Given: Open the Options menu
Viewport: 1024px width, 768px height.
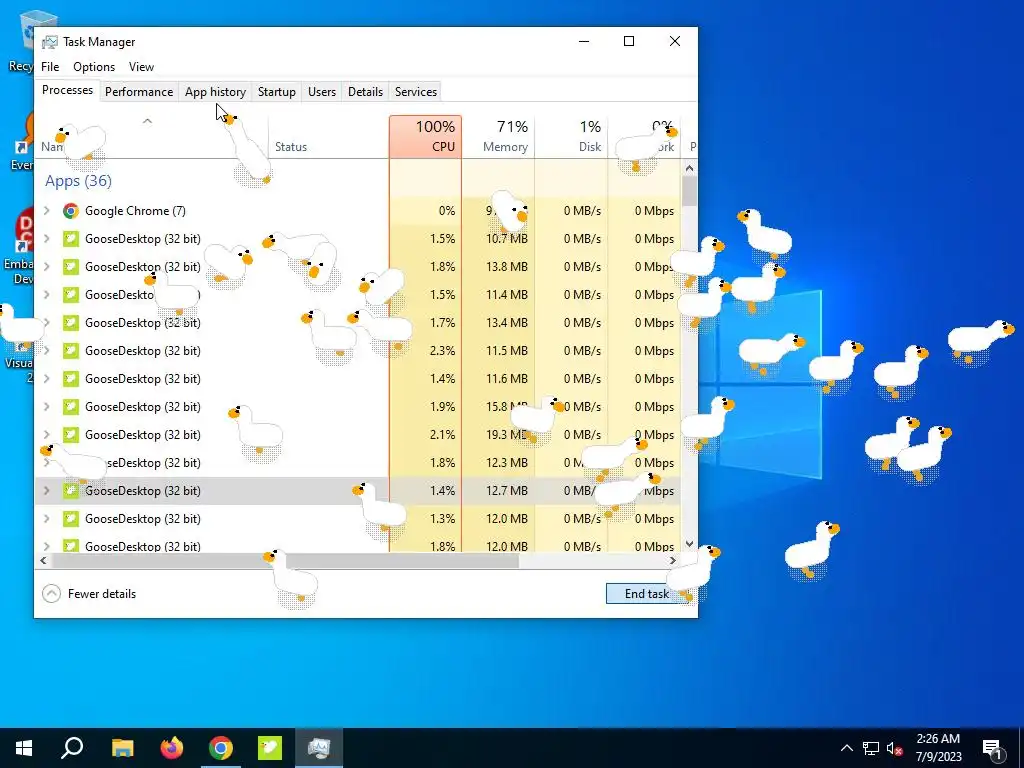Looking at the screenshot, I should 94,67.
